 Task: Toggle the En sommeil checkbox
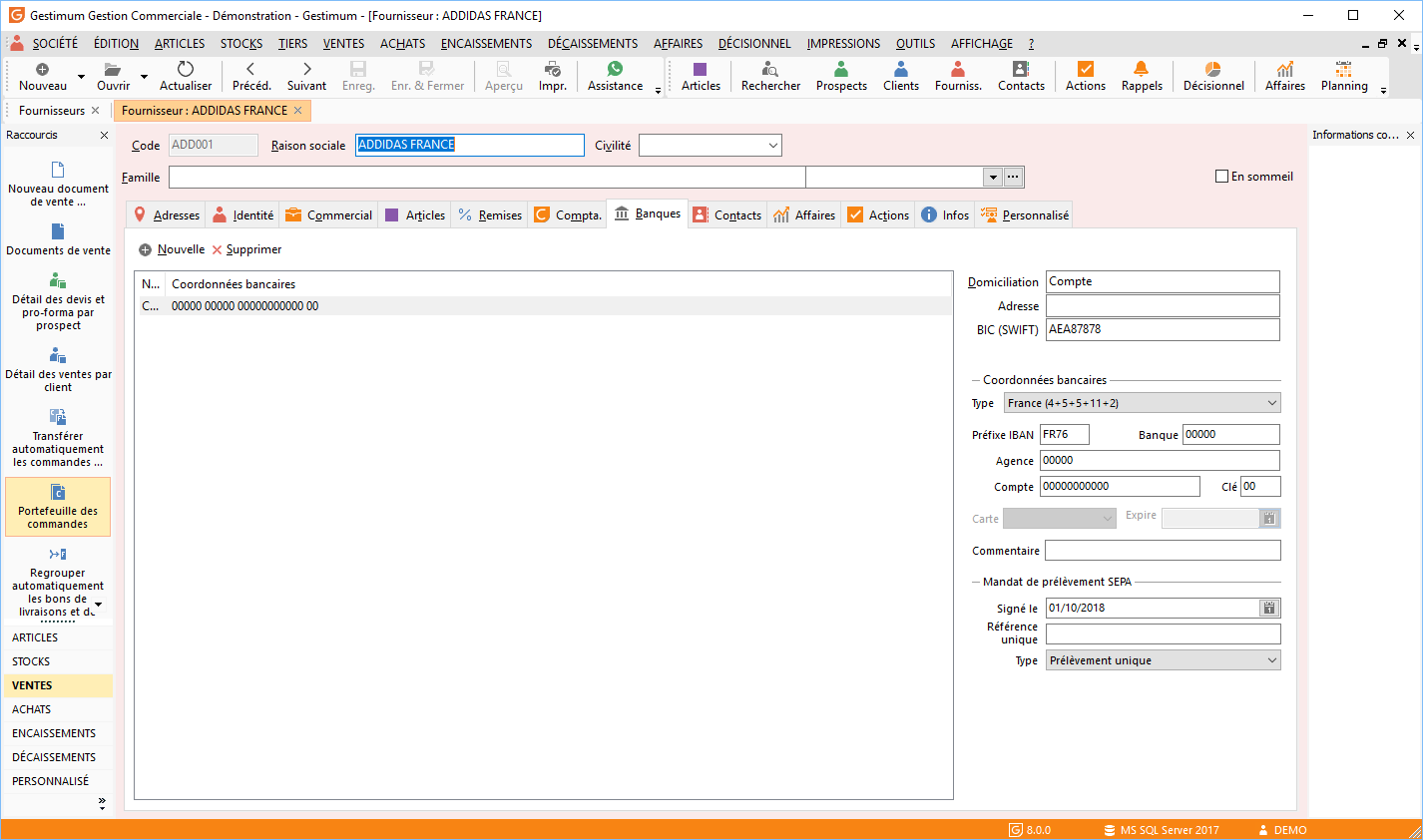tap(1221, 177)
